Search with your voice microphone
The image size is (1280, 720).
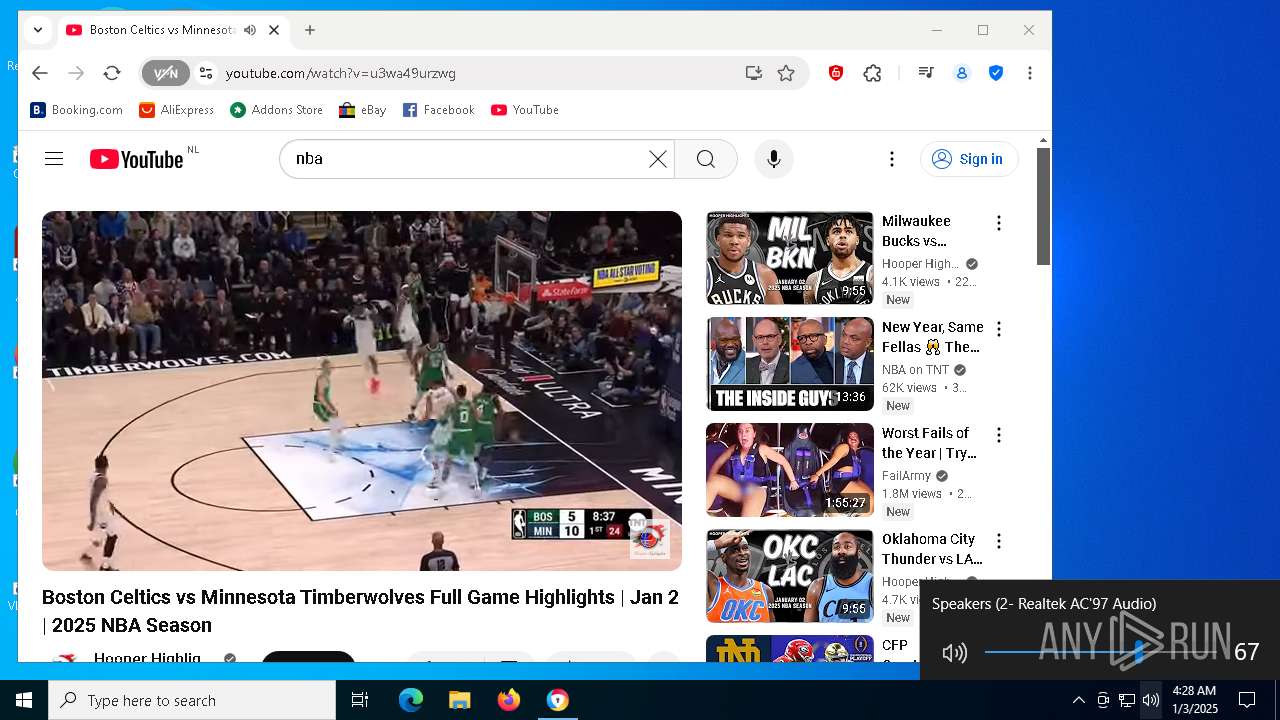coord(773,159)
